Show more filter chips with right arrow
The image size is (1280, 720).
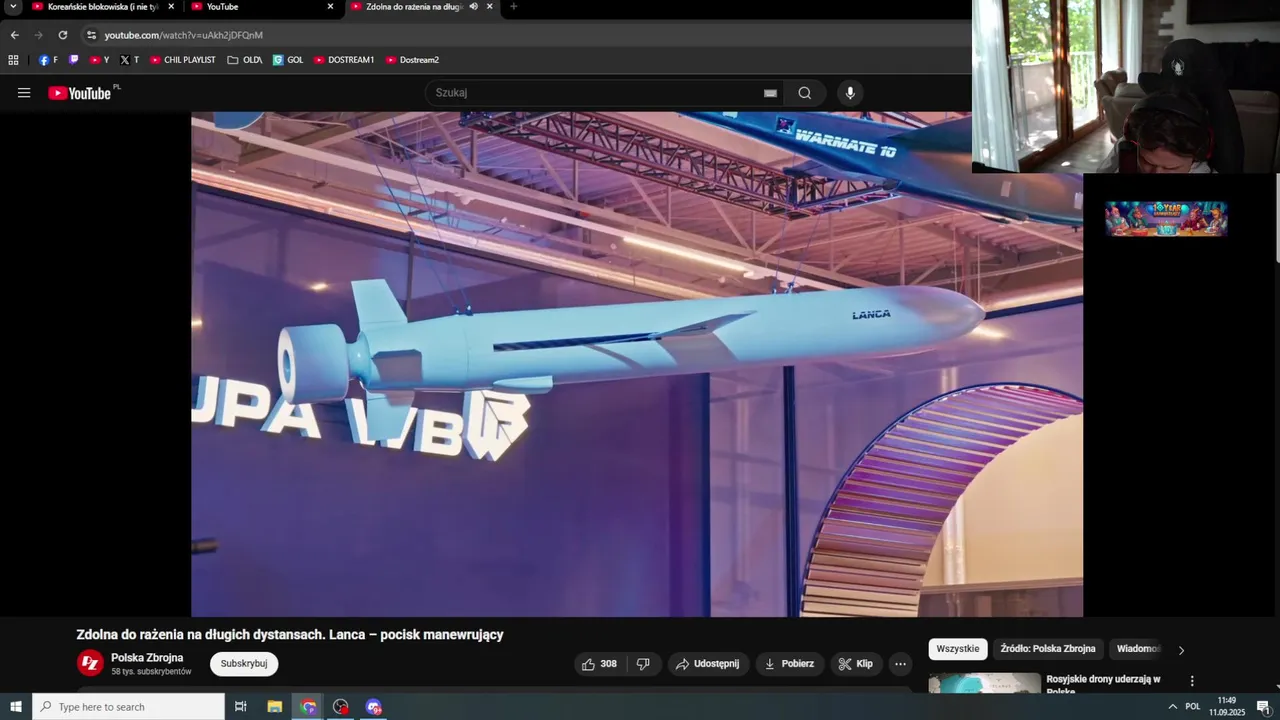coord(1181,650)
